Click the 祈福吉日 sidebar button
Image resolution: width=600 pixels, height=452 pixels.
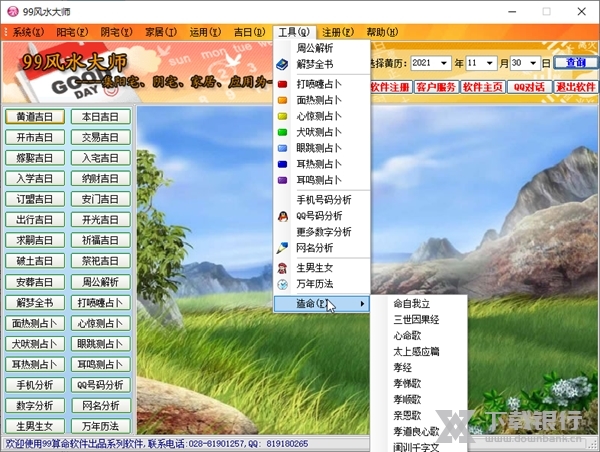[101, 241]
